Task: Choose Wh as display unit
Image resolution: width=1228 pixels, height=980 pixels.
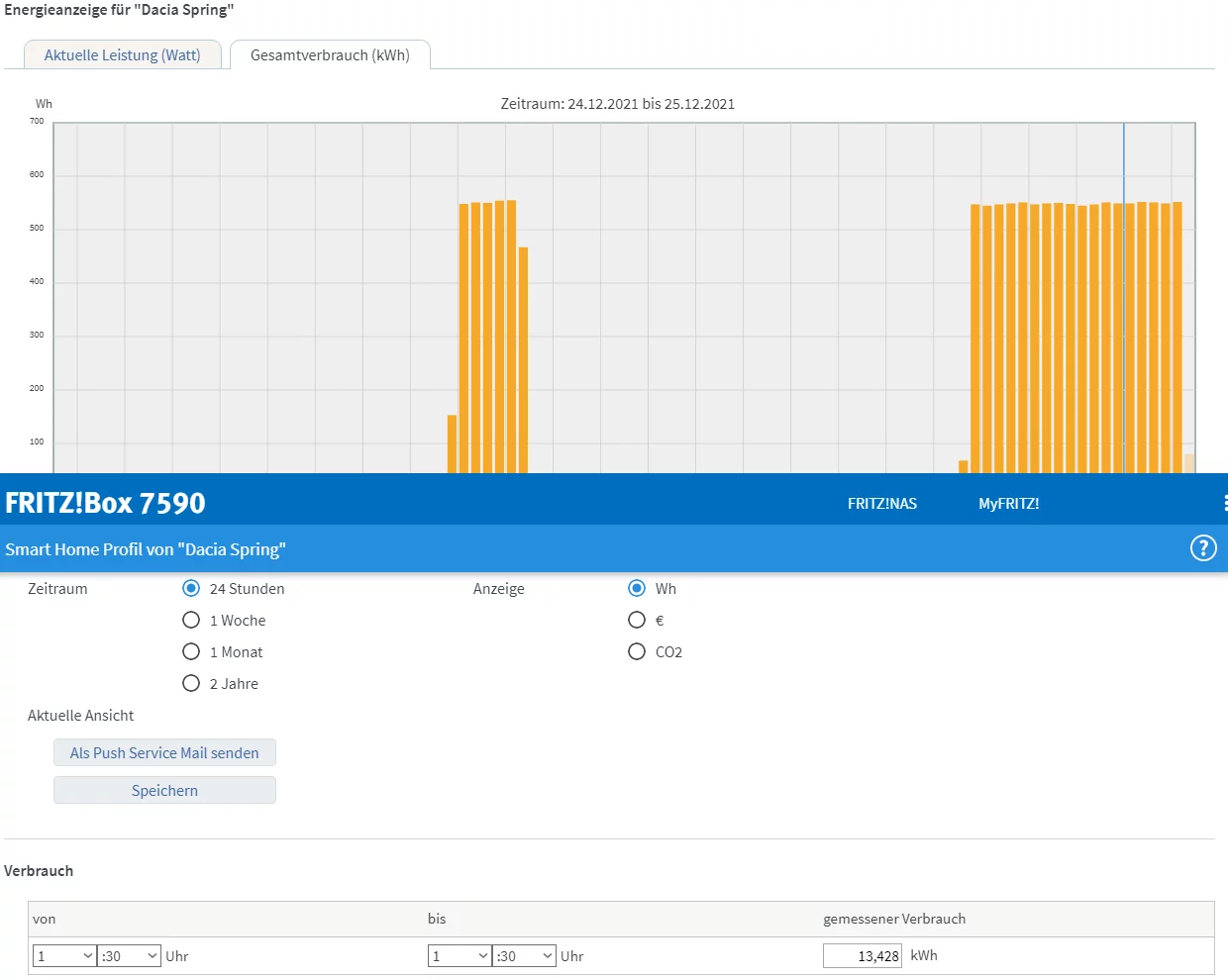Action: click(x=637, y=588)
